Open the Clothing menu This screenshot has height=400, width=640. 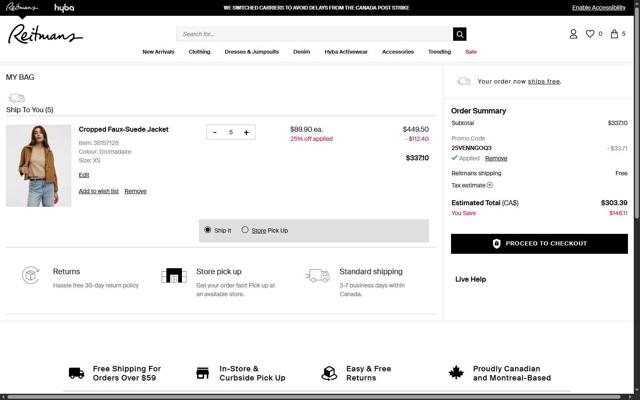[x=199, y=52]
